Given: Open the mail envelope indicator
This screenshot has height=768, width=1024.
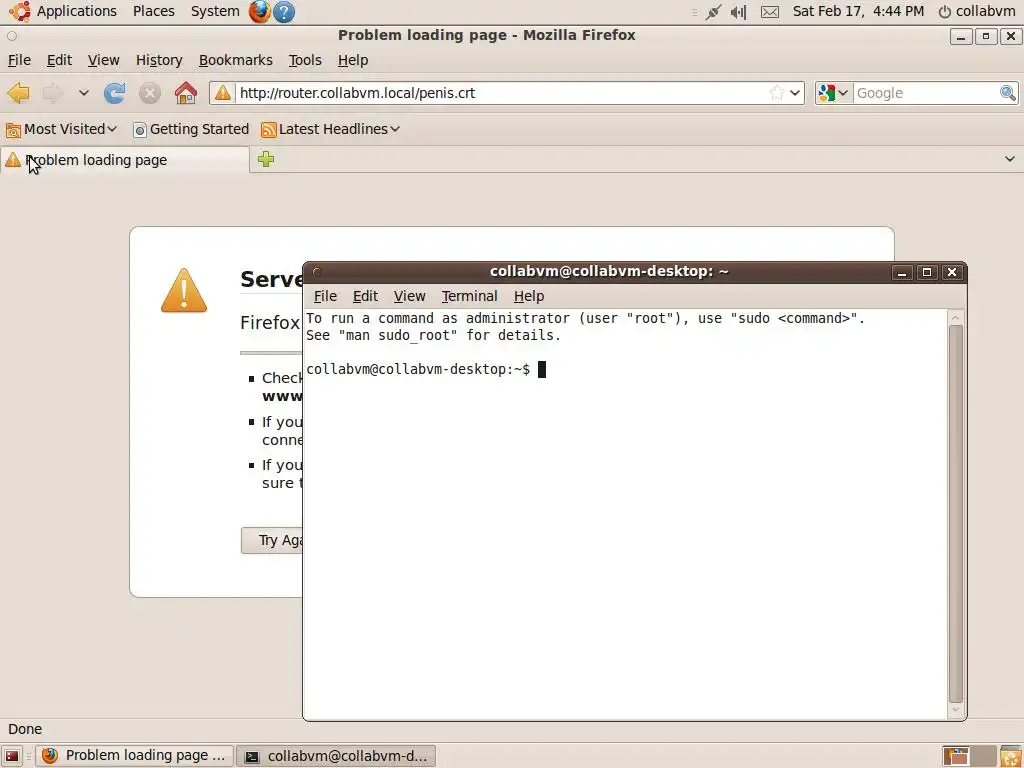Looking at the screenshot, I should tap(770, 12).
